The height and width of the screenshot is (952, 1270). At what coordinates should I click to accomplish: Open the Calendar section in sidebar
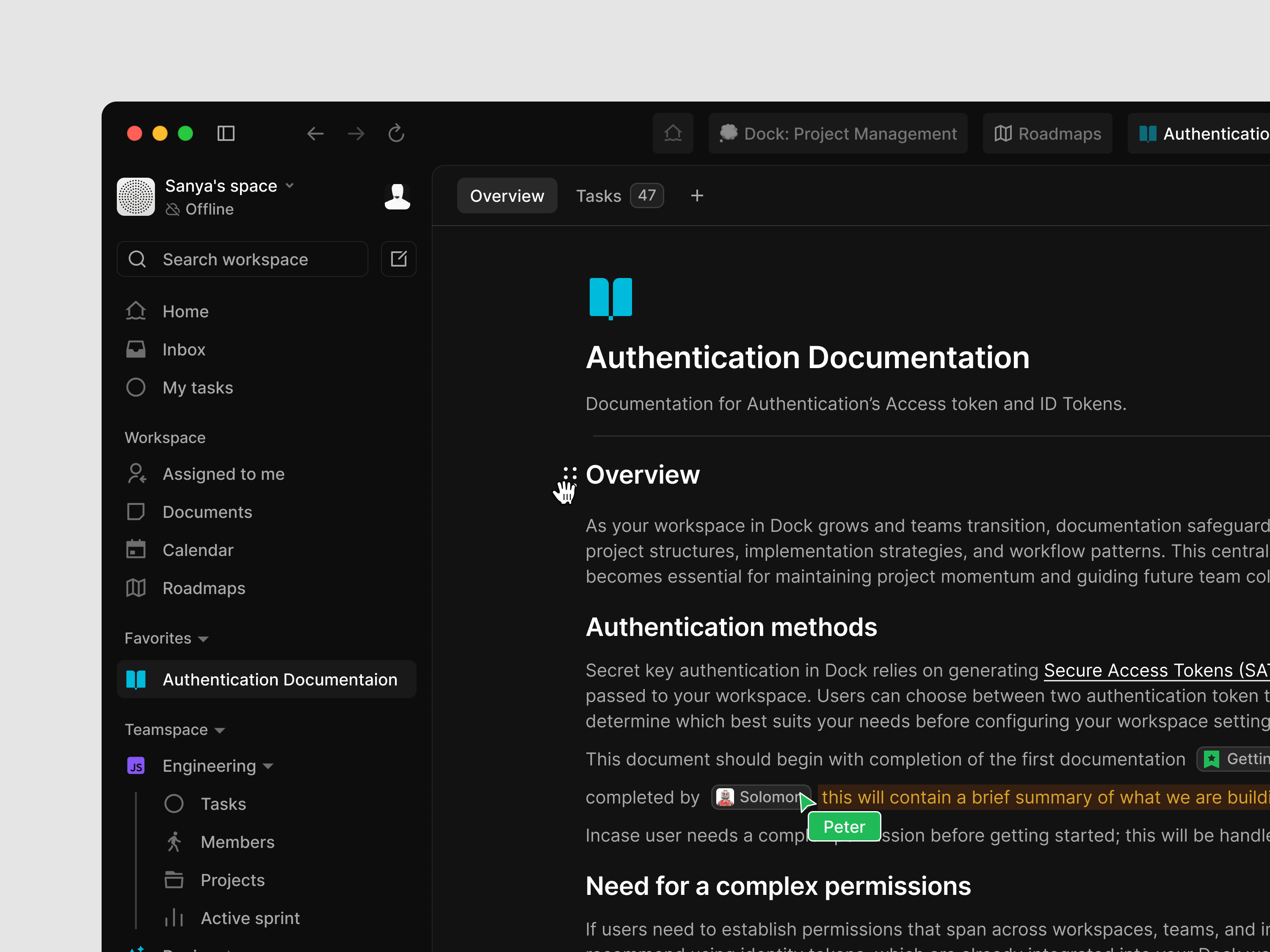click(198, 549)
